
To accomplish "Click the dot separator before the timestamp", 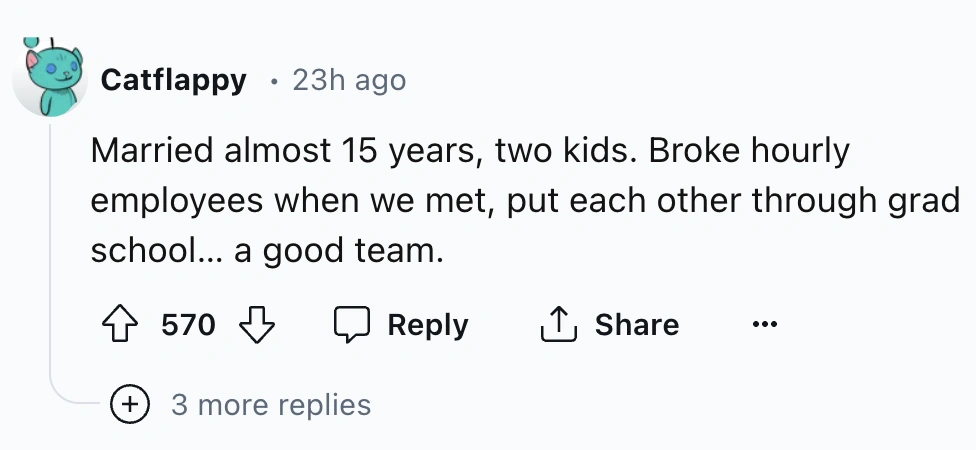I will tap(273, 80).
